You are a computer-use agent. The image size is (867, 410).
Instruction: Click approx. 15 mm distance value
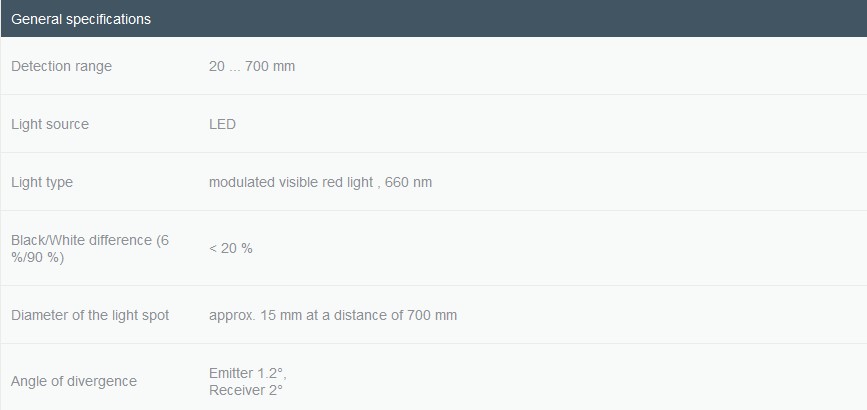click(x=333, y=315)
